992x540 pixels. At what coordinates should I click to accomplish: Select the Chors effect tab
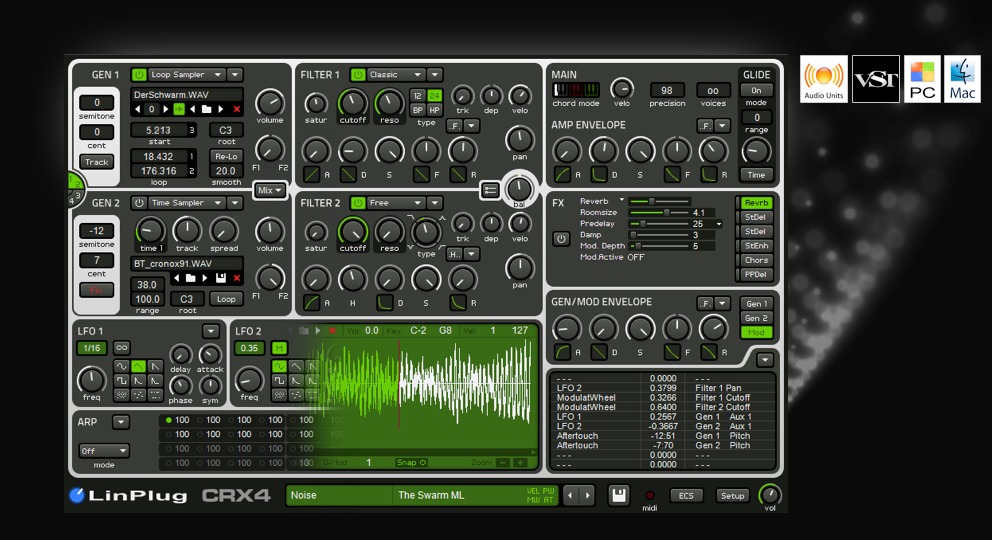coord(756,260)
